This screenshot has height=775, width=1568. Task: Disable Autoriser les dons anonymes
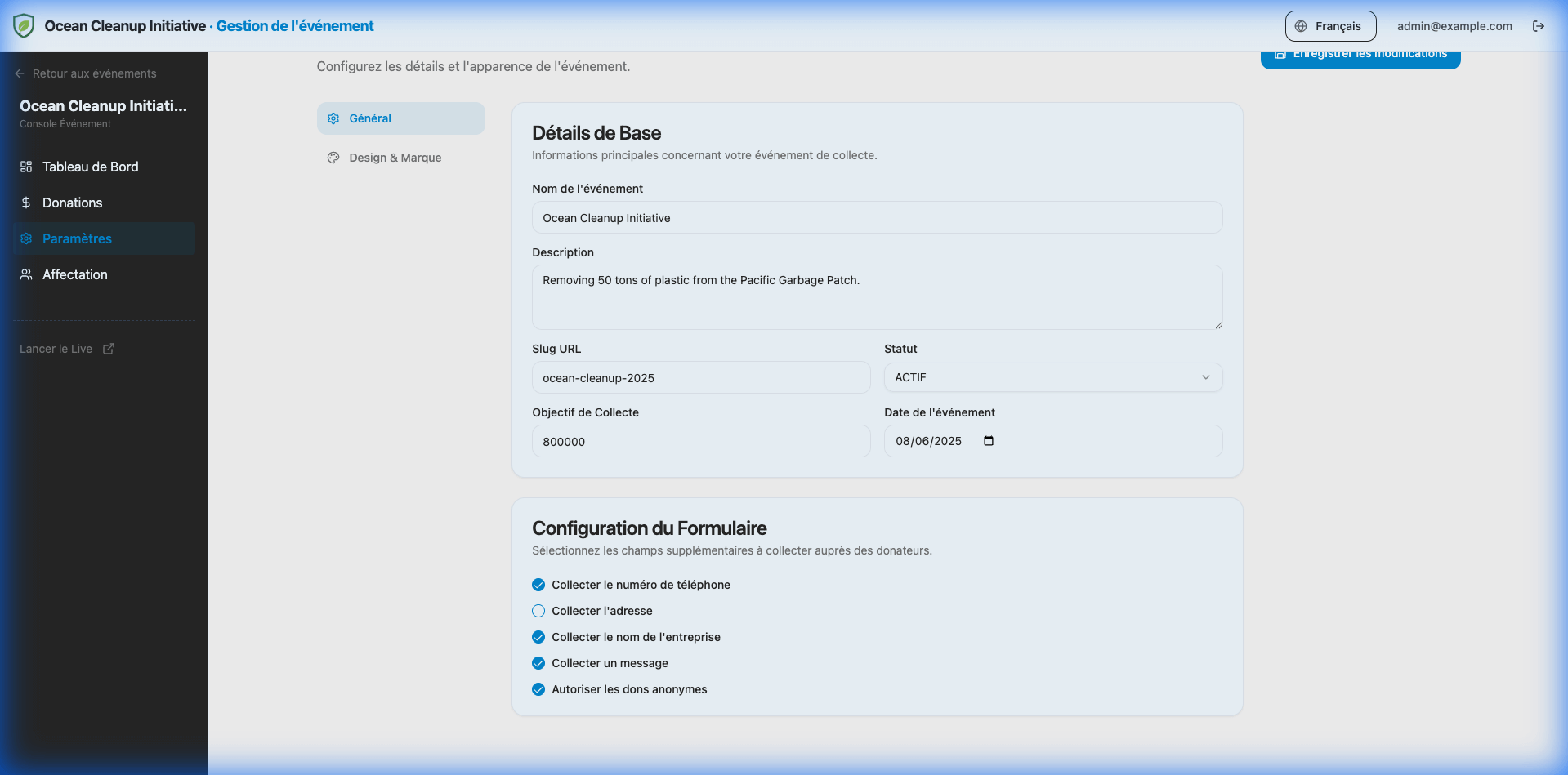pyautogui.click(x=538, y=689)
